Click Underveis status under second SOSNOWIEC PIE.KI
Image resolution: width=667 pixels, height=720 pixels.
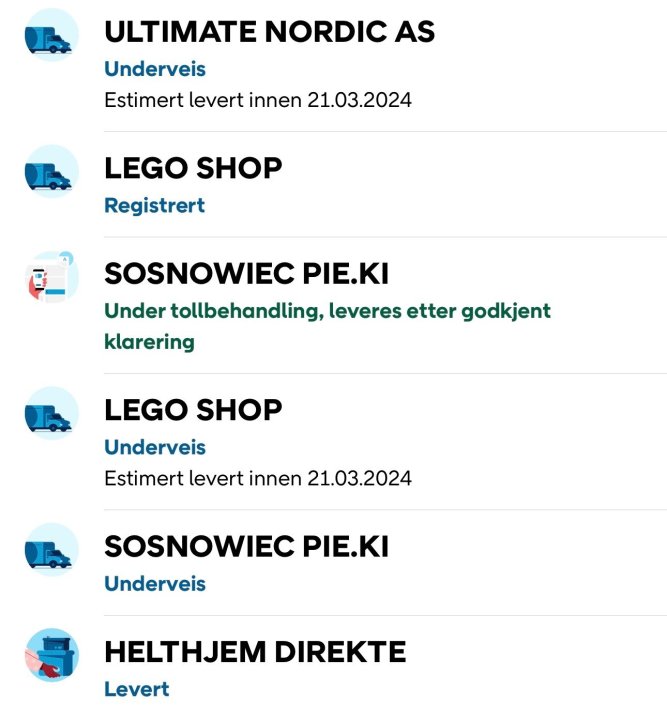[x=155, y=584]
